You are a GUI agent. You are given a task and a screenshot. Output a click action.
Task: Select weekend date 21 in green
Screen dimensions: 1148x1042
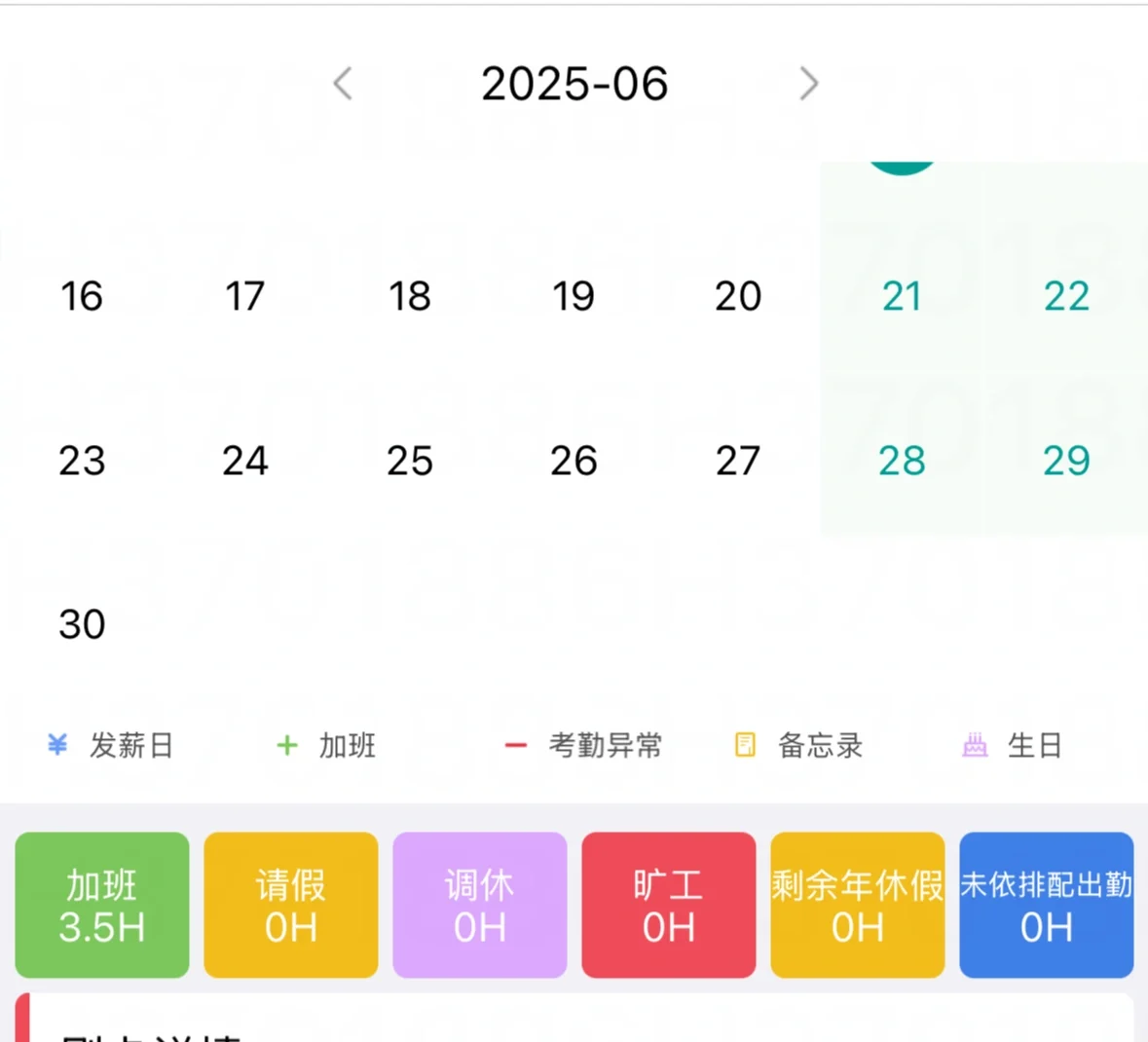point(902,296)
